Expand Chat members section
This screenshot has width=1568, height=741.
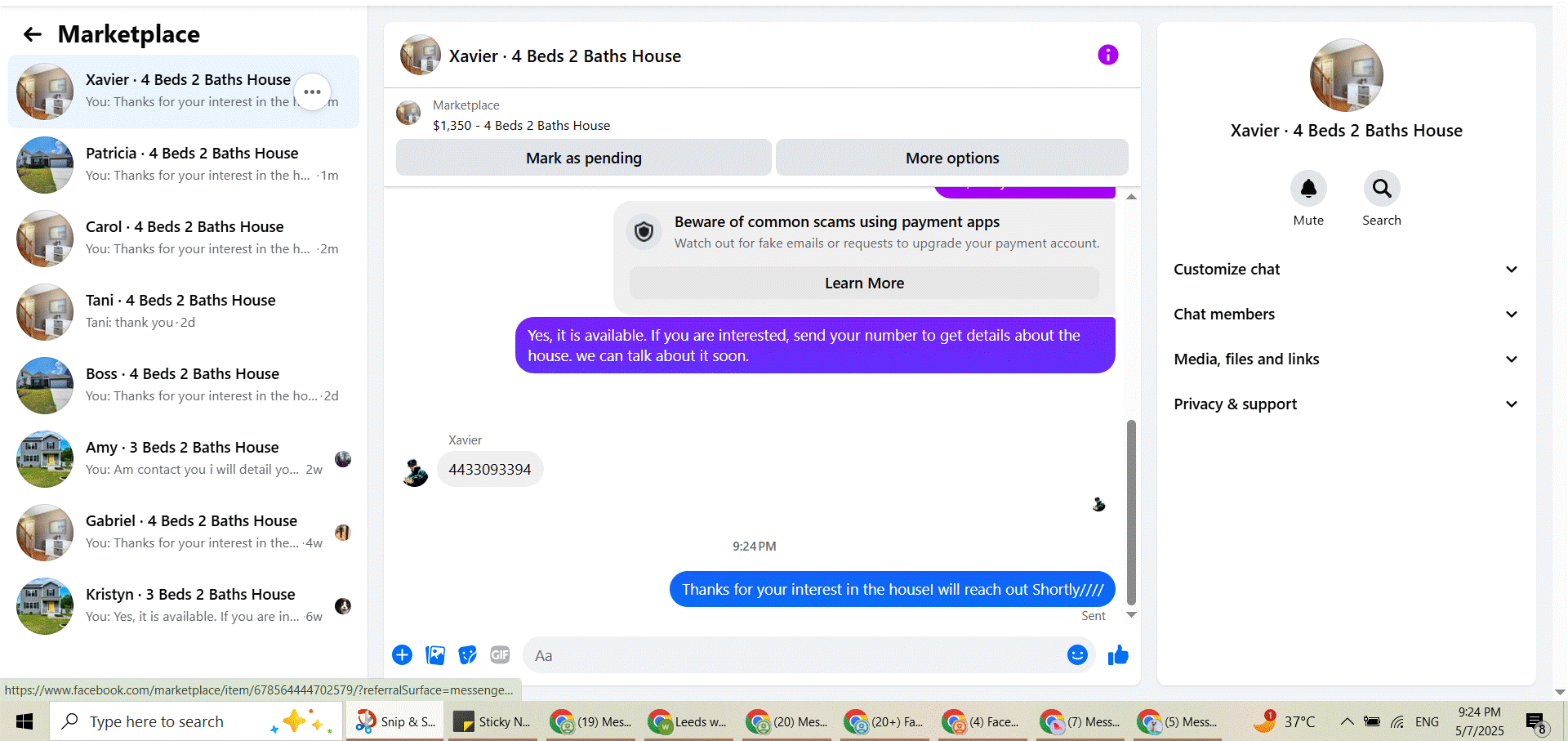click(1346, 315)
